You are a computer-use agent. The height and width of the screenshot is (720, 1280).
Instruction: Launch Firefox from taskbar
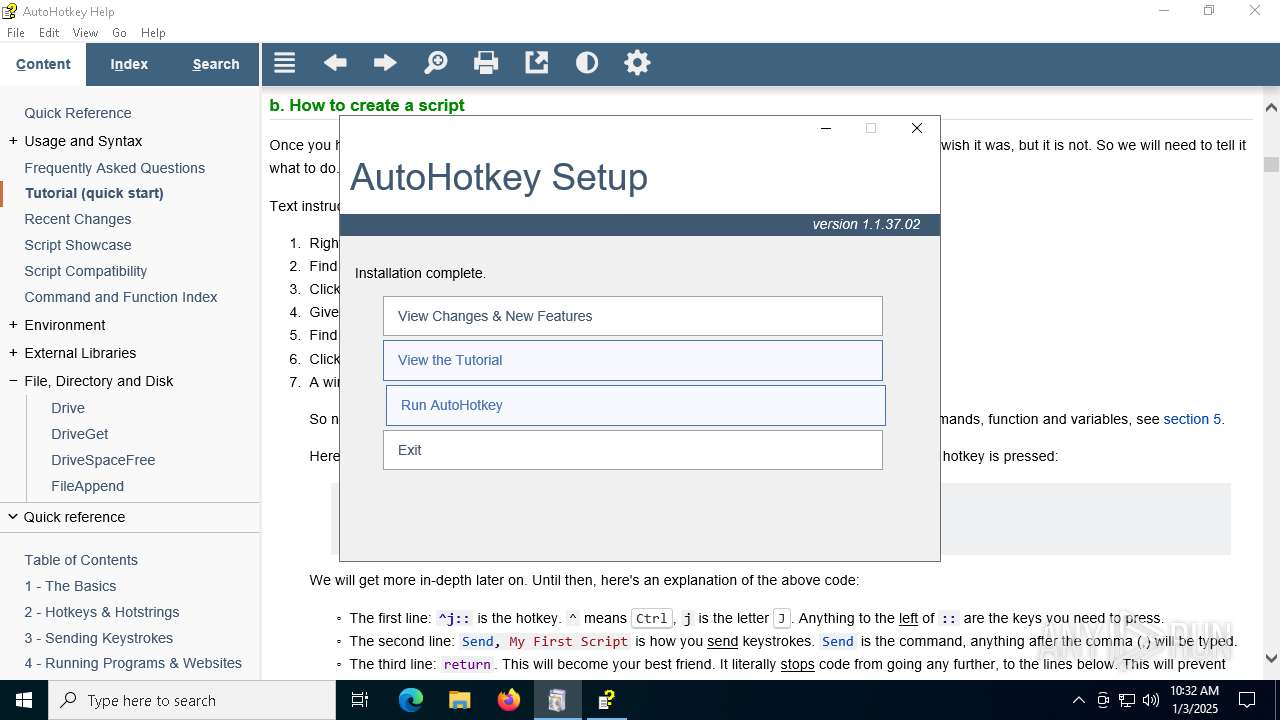pos(509,700)
